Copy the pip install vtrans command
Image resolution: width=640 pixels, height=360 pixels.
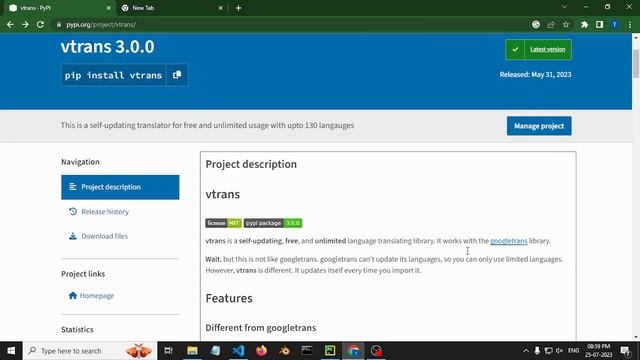coord(177,75)
